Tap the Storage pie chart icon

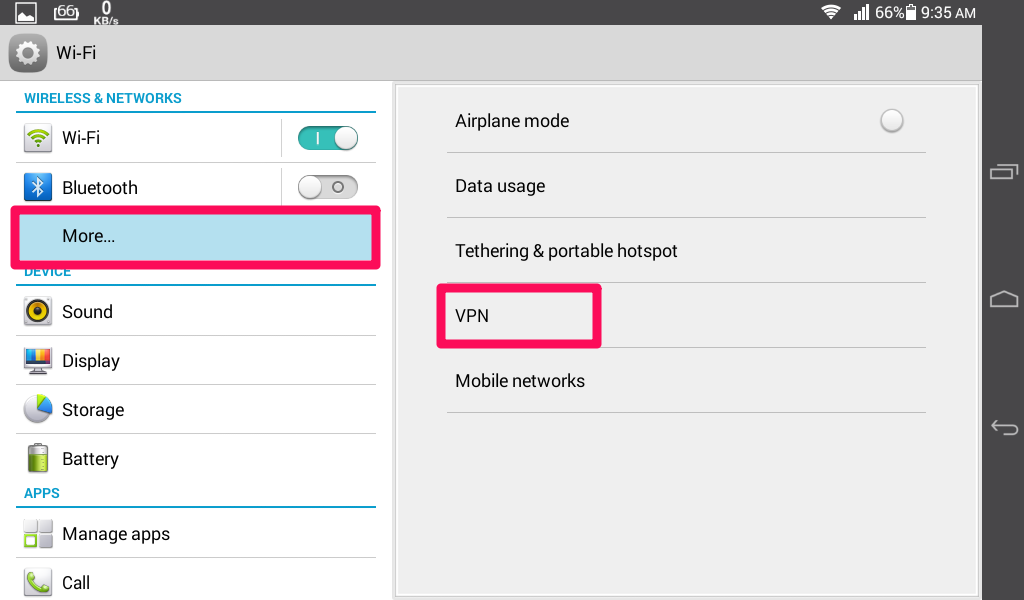tap(38, 409)
